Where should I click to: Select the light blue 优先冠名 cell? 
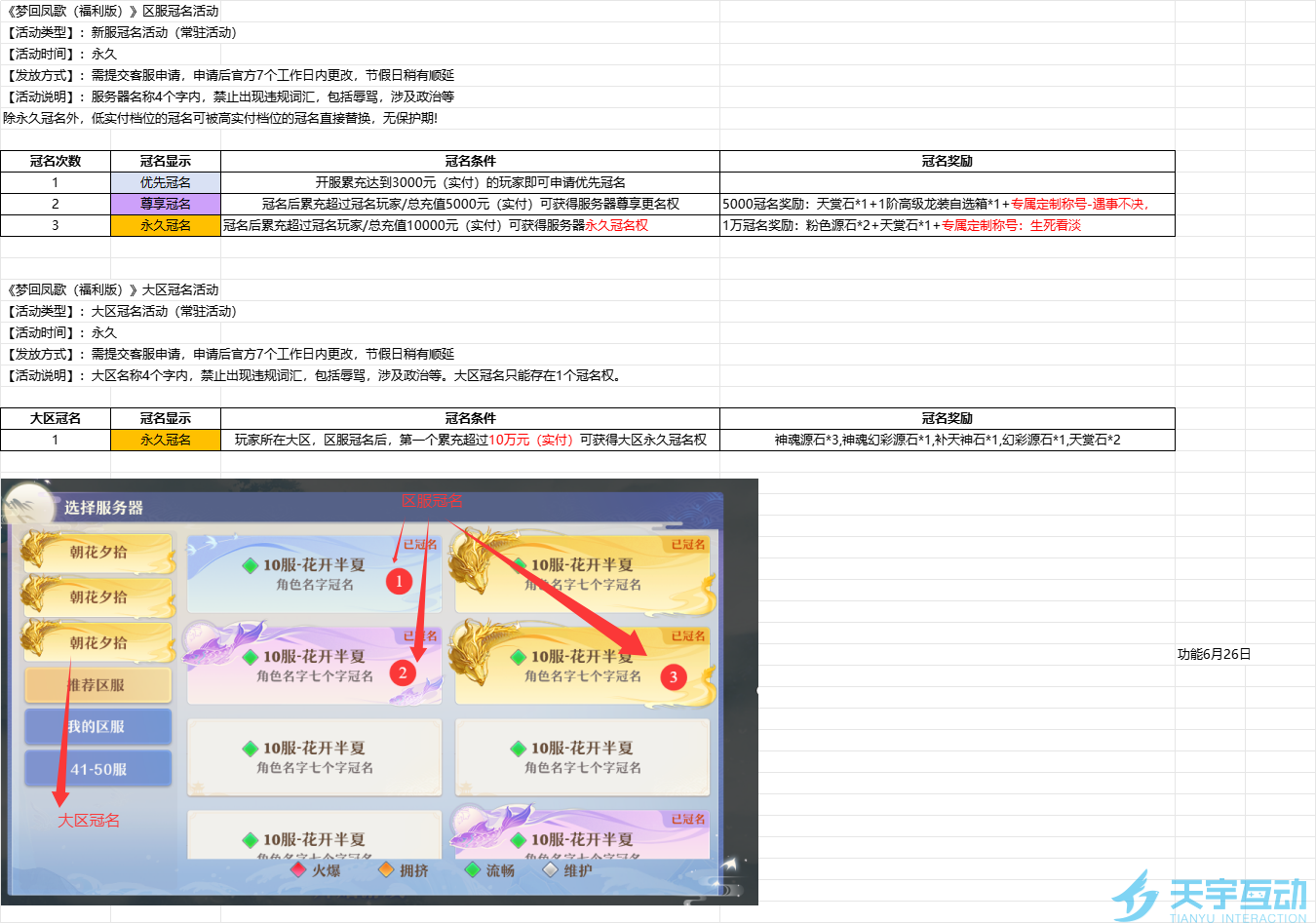click(x=166, y=182)
